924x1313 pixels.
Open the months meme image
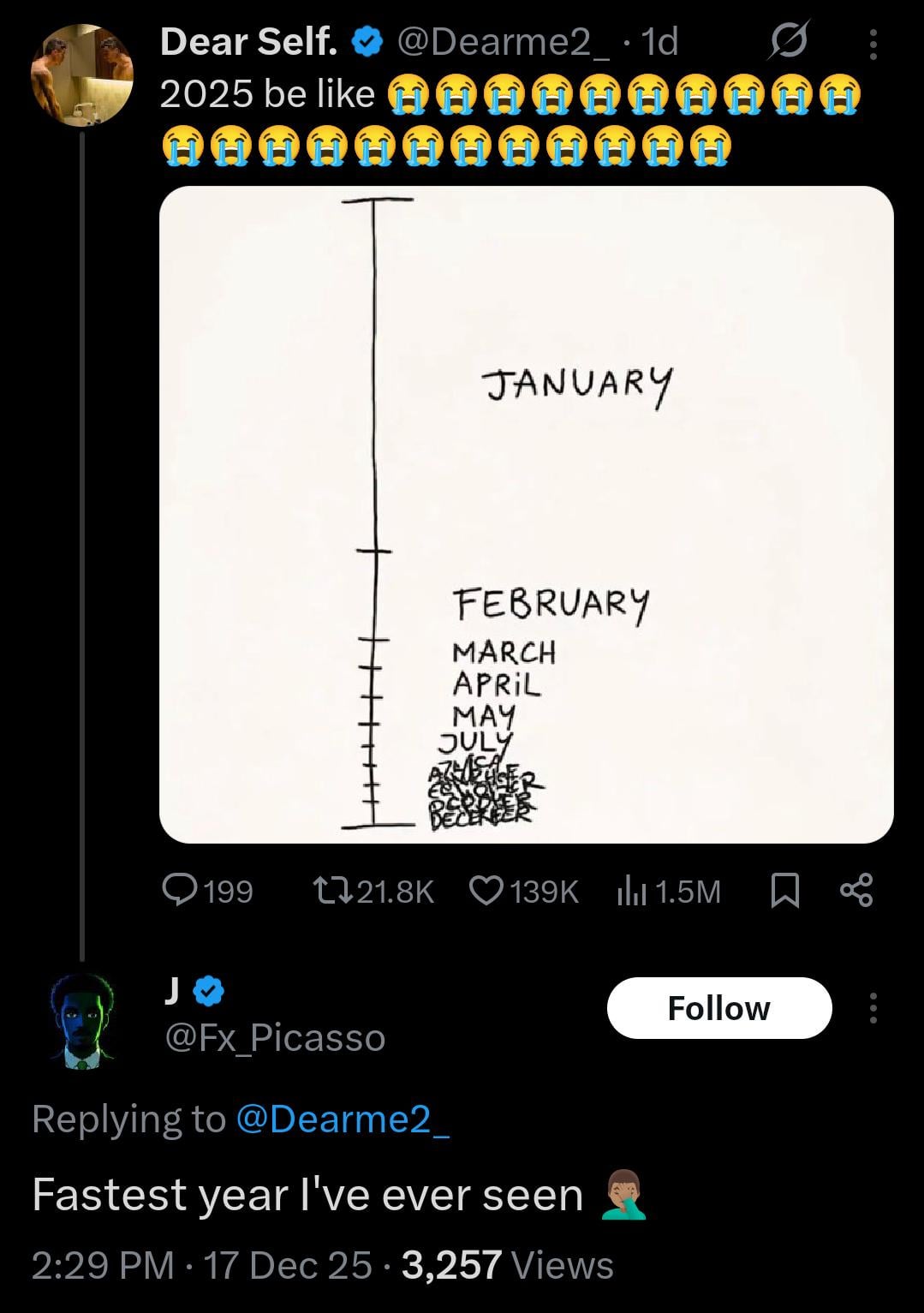point(526,514)
